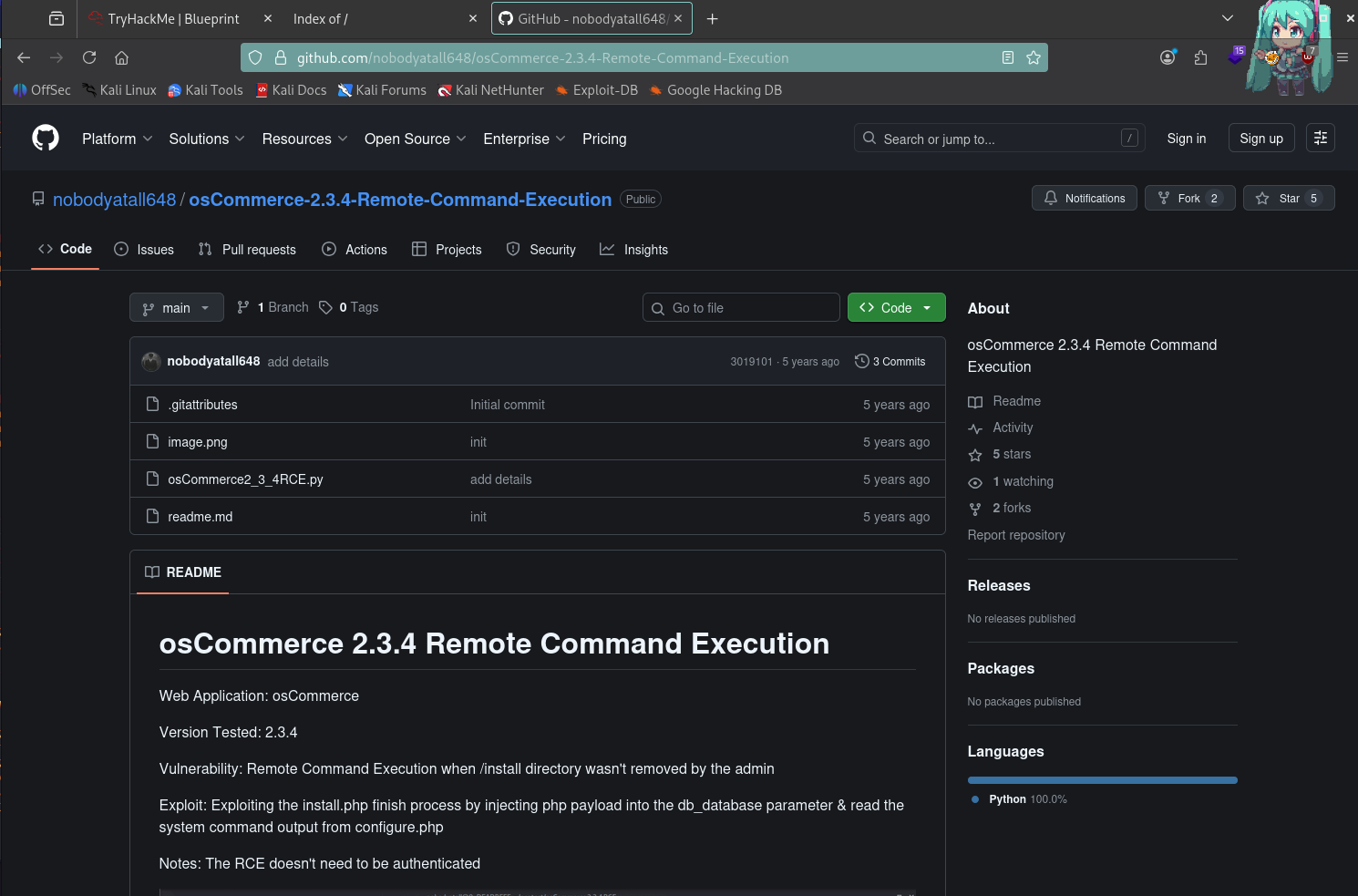This screenshot has width=1358, height=896.
Task: Click nobodyatall648 avatar in commit row
Action: coord(151,362)
